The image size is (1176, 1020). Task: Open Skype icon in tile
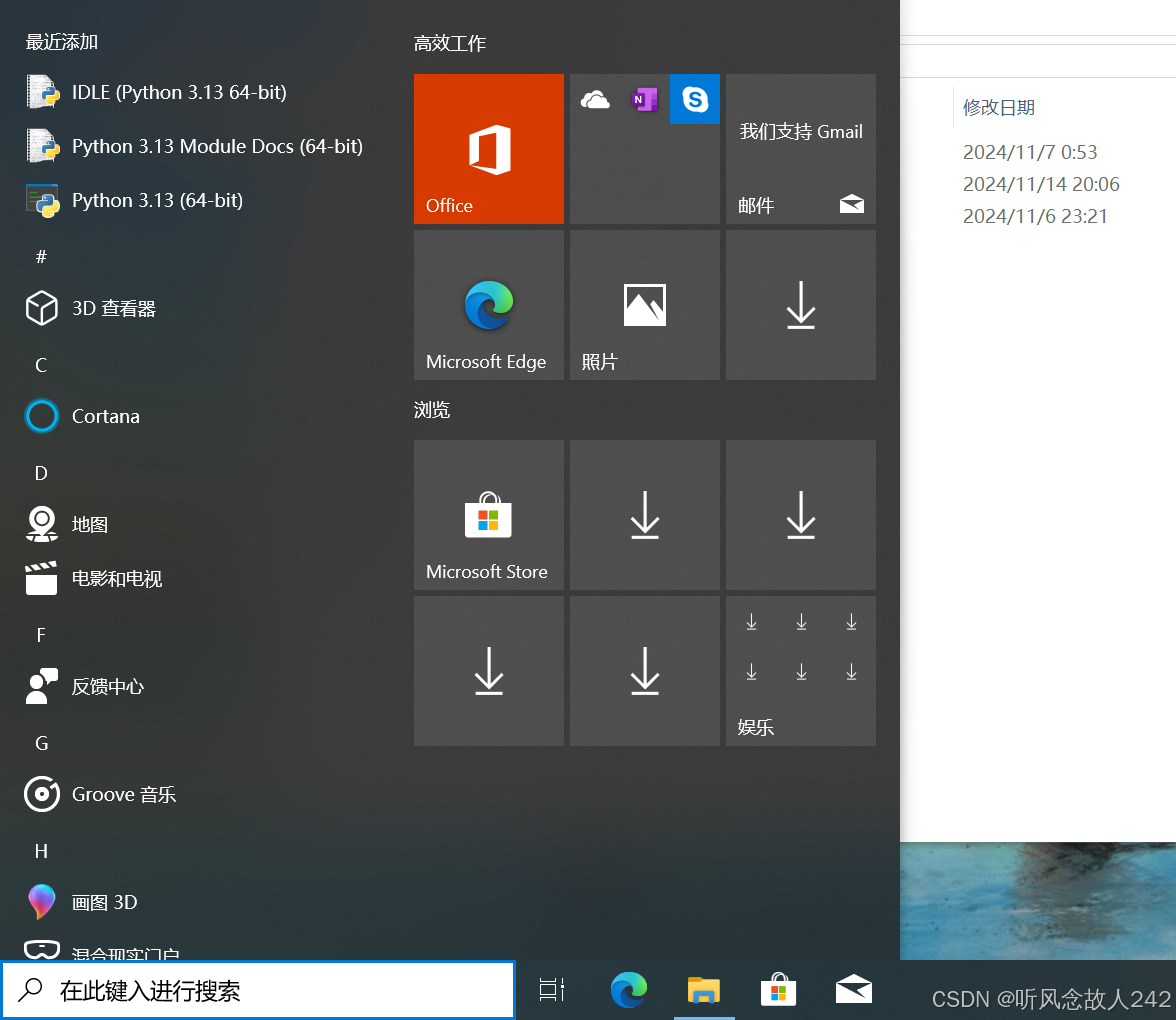[x=694, y=99]
